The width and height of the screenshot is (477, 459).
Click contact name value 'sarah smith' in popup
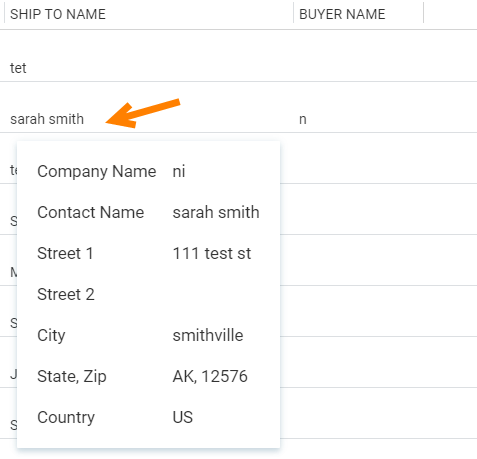pyautogui.click(x=216, y=212)
